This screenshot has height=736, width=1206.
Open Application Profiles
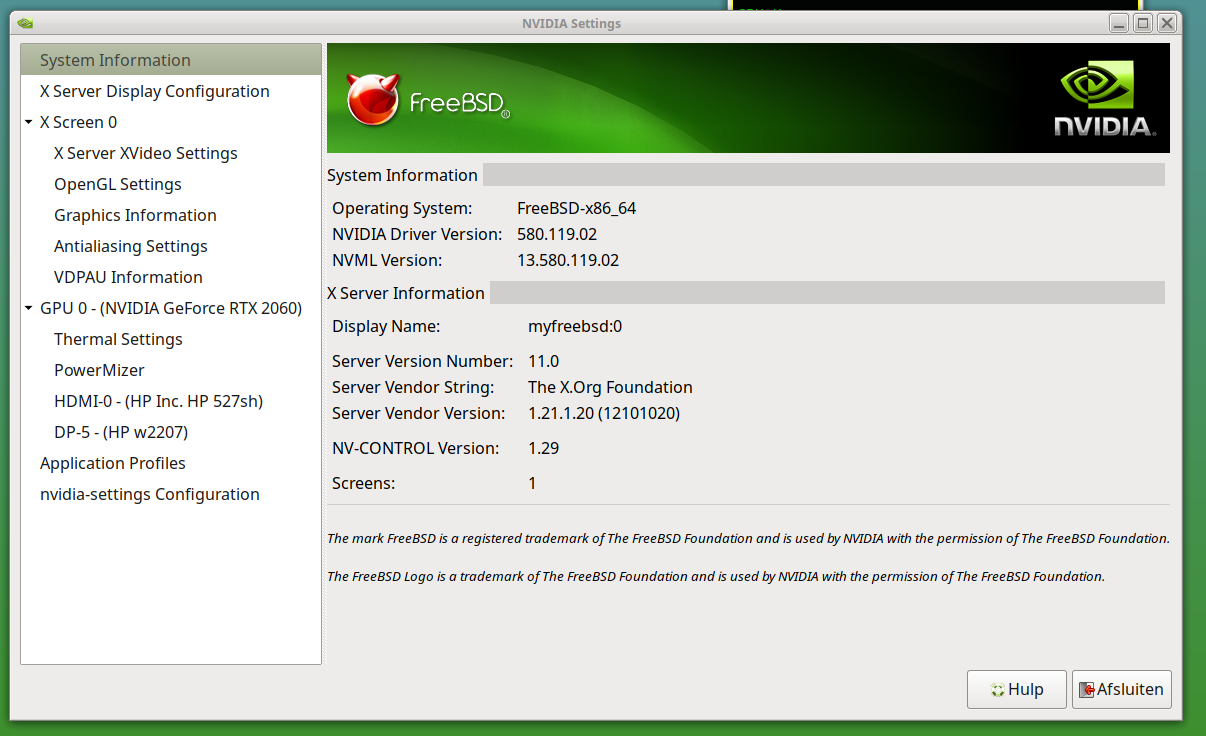tap(112, 463)
